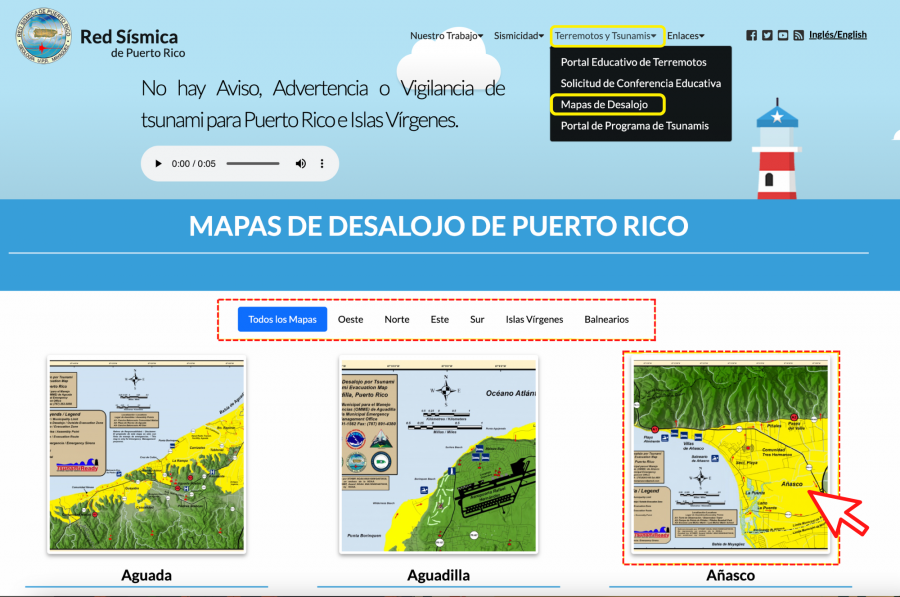
Task: Open Solicitud de Conferencia Educativa
Action: (640, 83)
